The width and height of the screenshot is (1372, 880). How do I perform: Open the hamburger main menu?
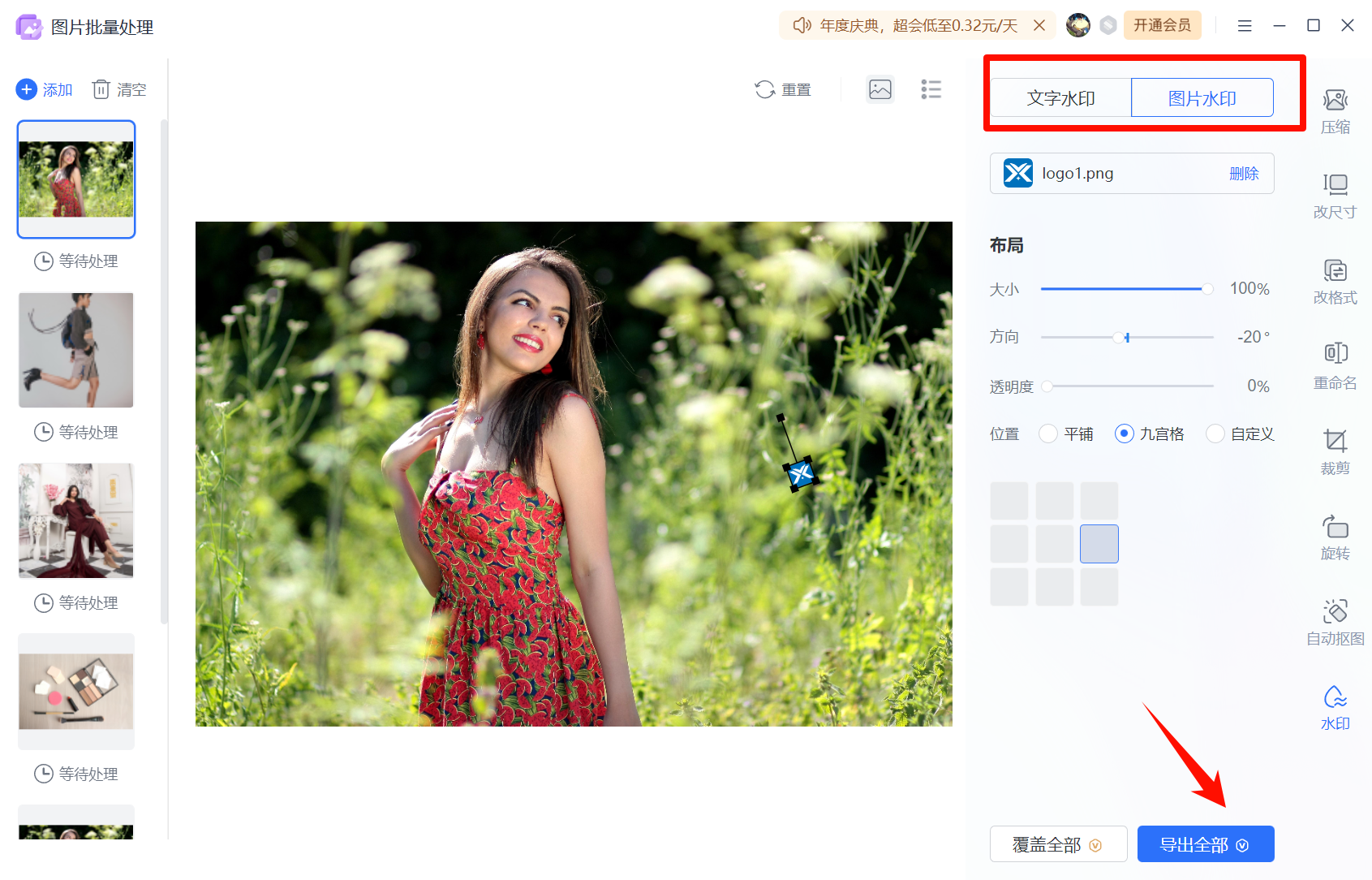tap(1244, 26)
